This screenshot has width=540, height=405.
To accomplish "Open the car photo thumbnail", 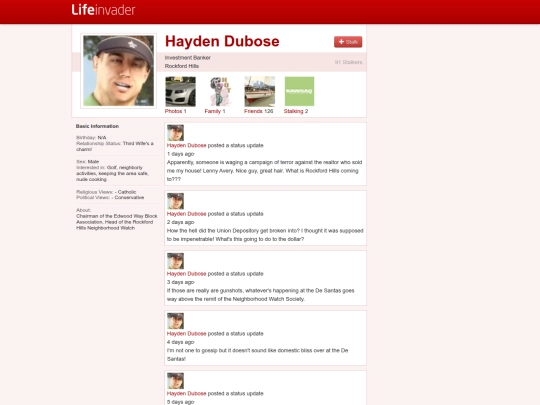I will point(180,91).
